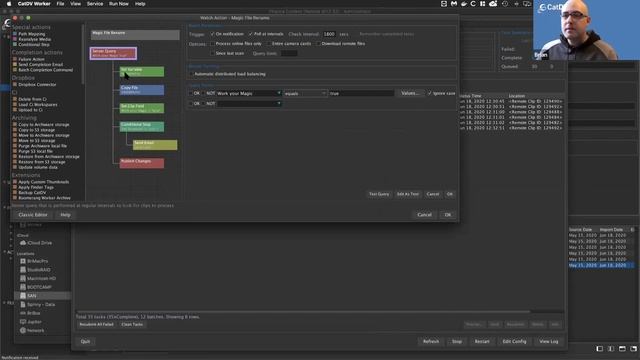Enable the Entire camera cards option
Screen dimensions: 640x360
269,44
